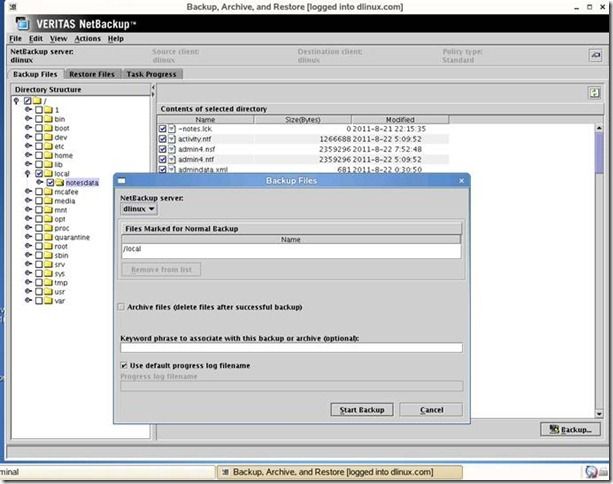The width and height of the screenshot is (613, 484).
Task: Click Cancel in Backup Files dialog
Action: click(x=431, y=410)
